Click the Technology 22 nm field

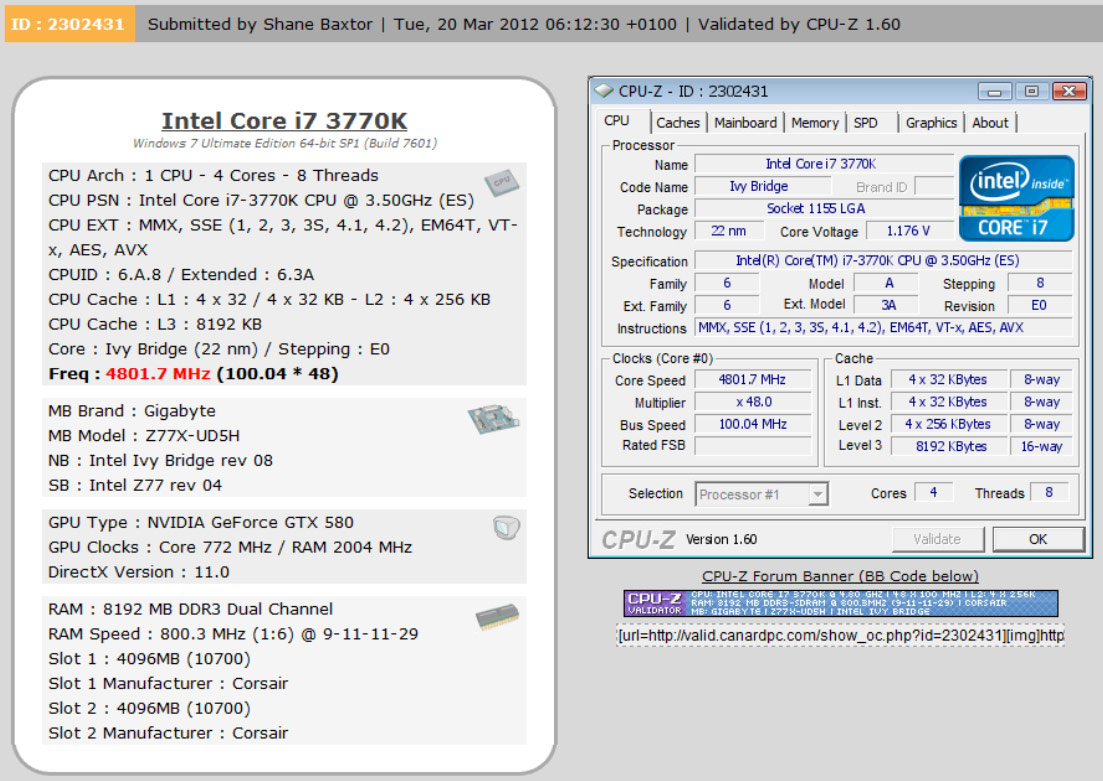pyautogui.click(x=729, y=231)
